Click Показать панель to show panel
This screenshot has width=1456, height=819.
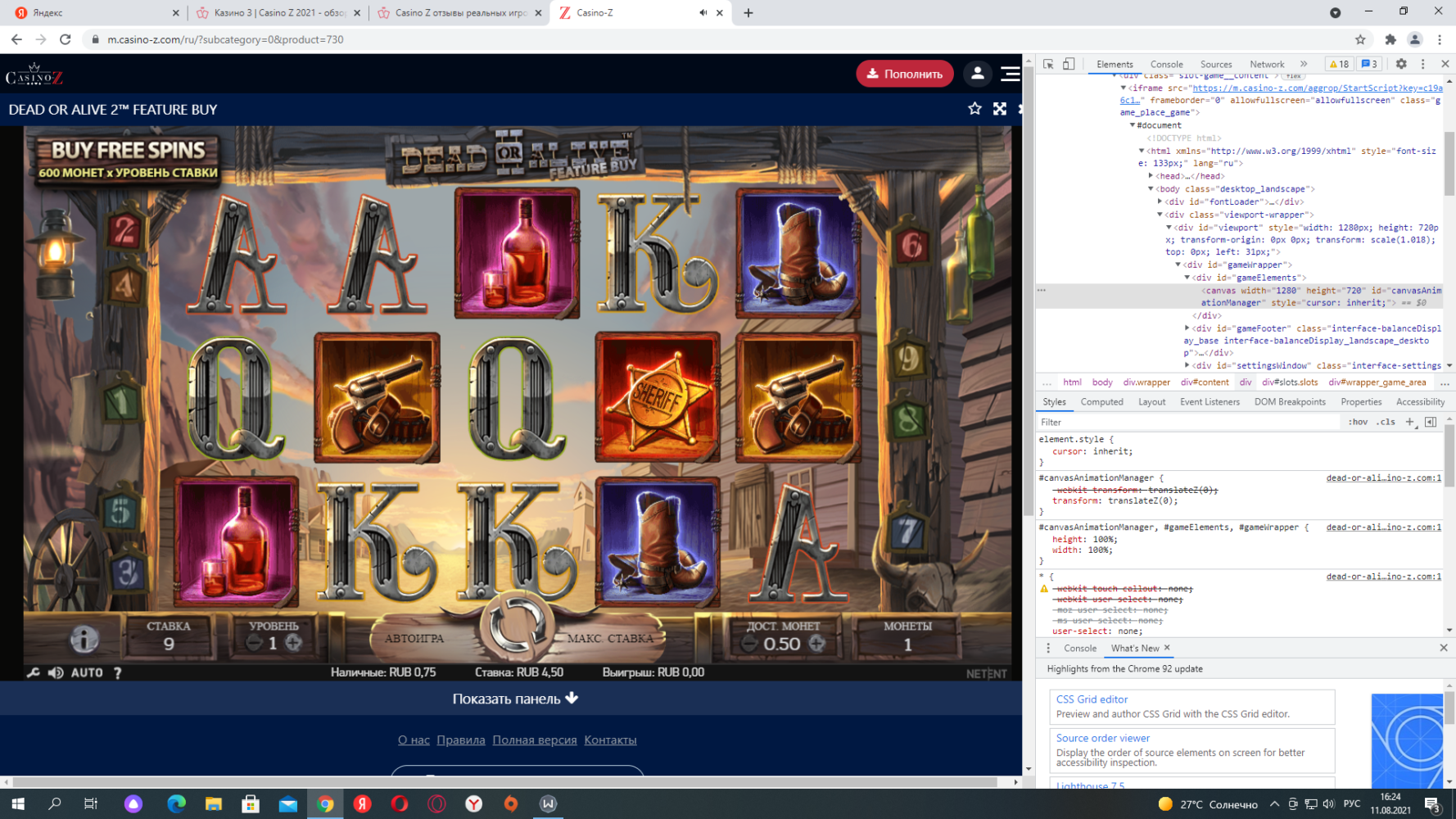point(516,699)
